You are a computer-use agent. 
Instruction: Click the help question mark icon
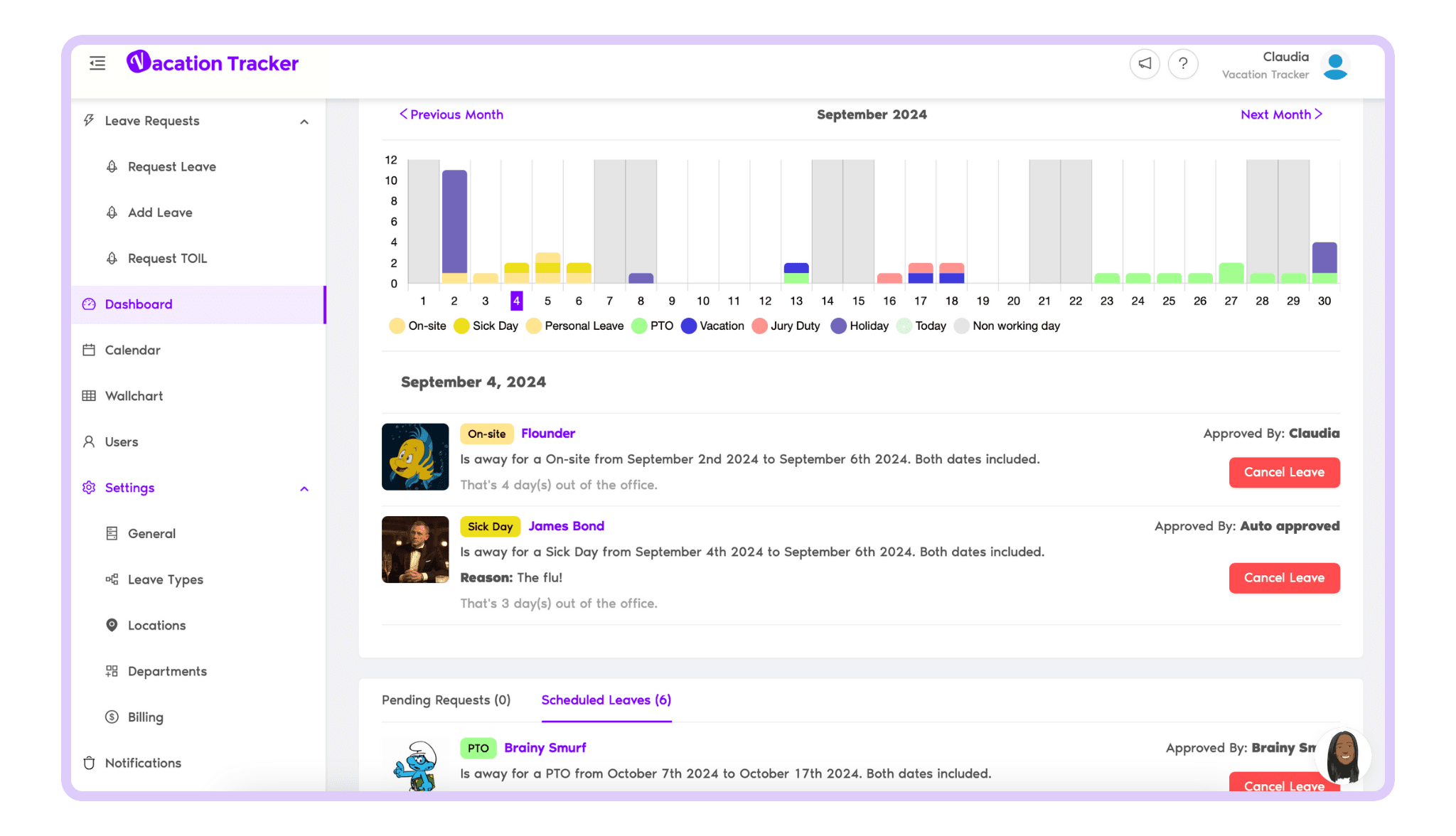(x=1183, y=63)
